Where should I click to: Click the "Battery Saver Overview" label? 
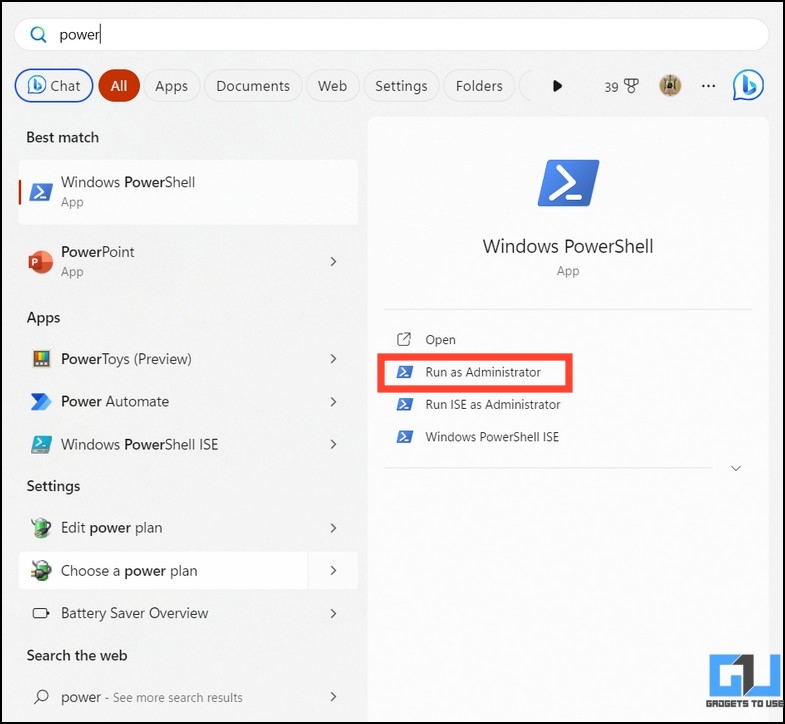tap(135, 613)
